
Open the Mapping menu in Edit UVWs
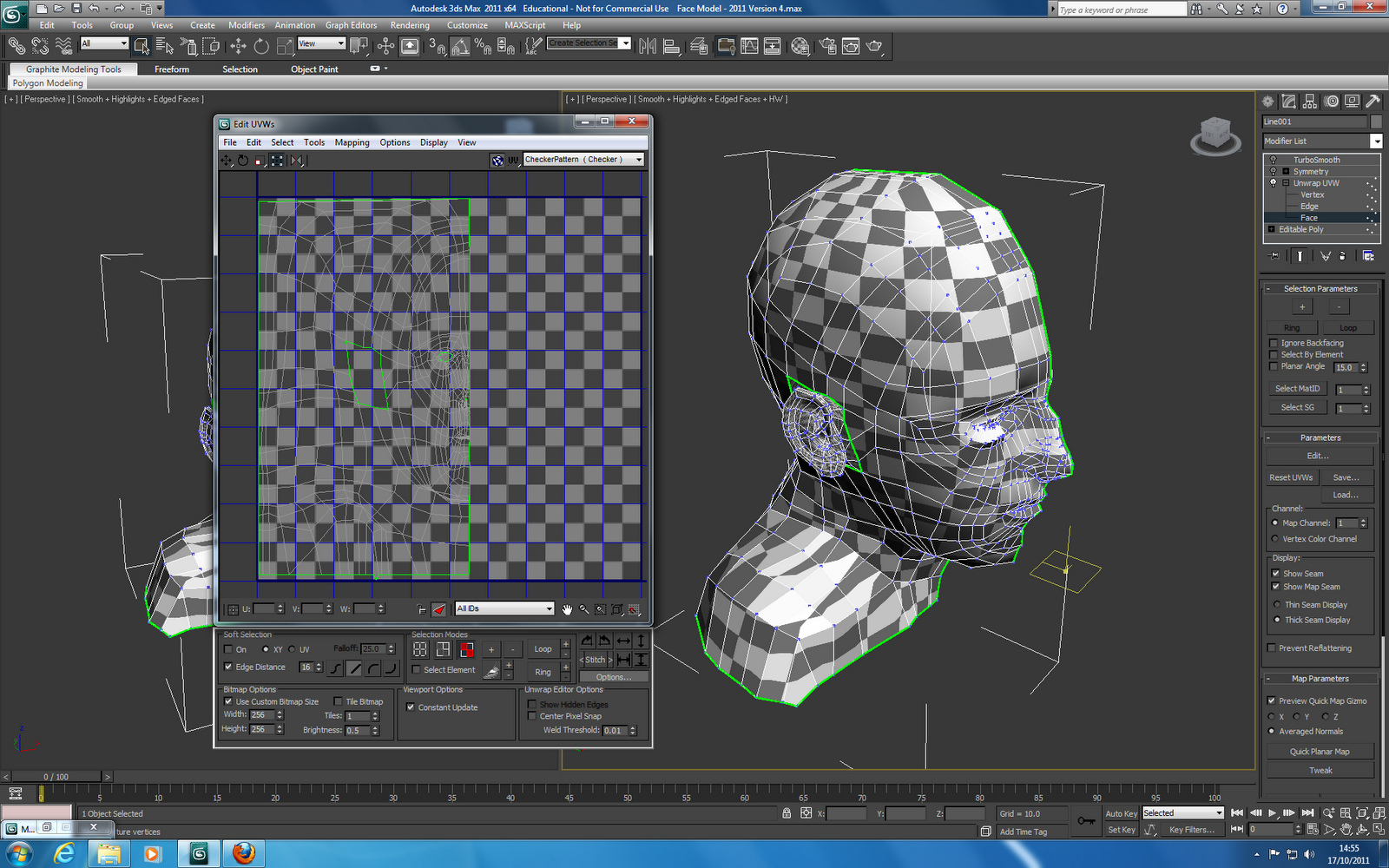click(x=352, y=141)
